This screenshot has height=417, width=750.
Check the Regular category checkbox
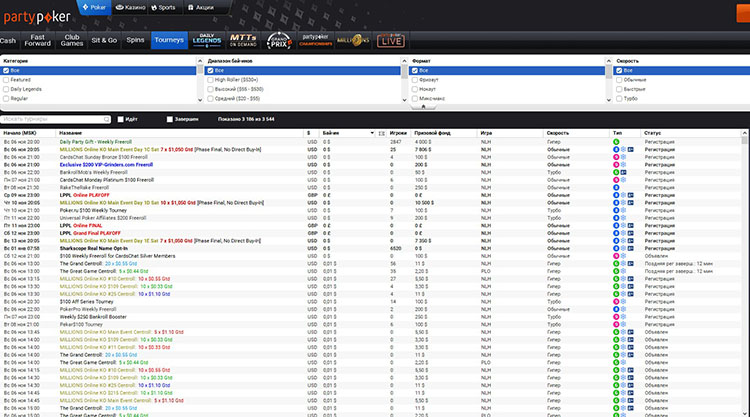[6, 99]
